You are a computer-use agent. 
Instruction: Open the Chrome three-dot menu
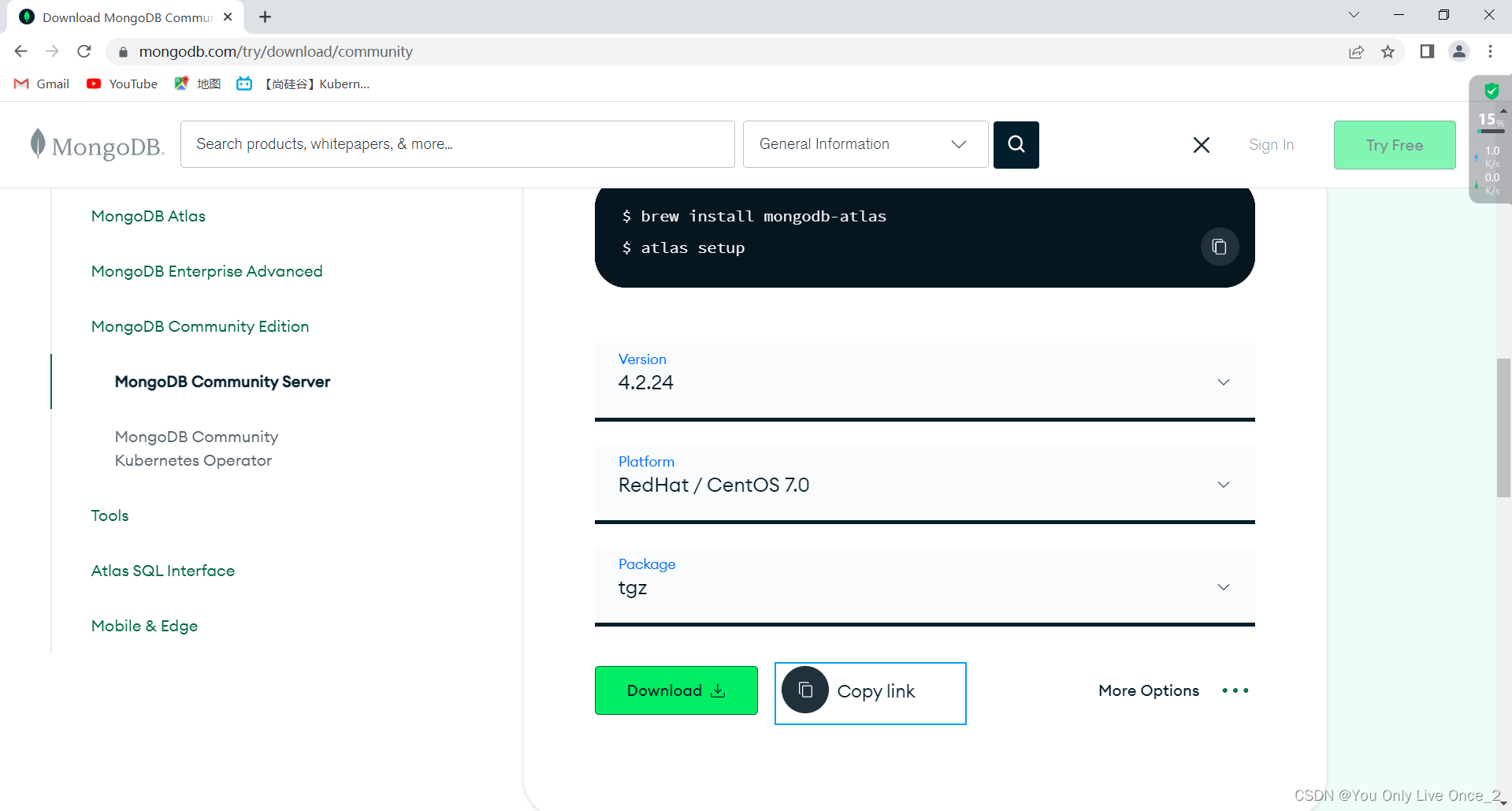click(x=1490, y=52)
